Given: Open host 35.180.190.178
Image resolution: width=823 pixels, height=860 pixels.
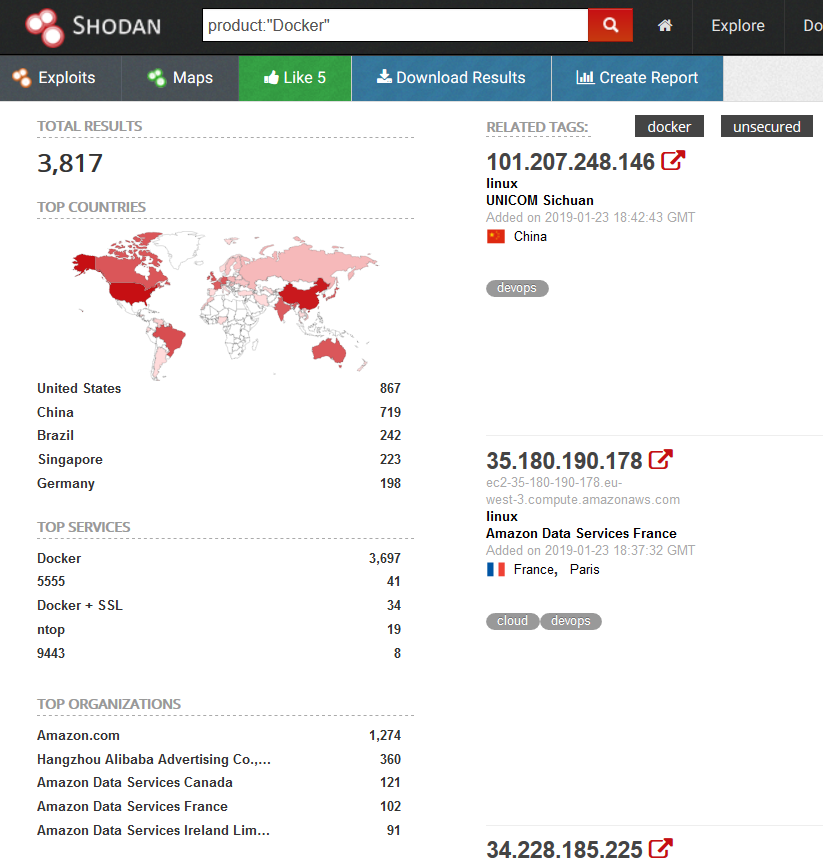Looking at the screenshot, I should [564, 461].
